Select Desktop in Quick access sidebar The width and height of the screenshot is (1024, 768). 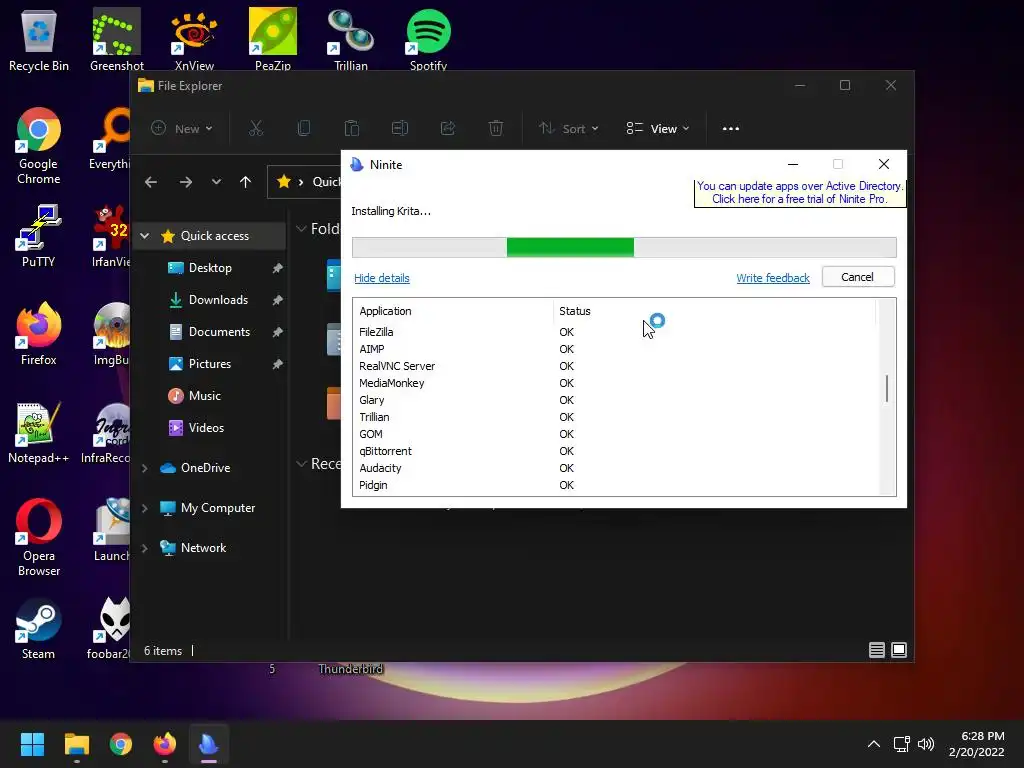point(209,268)
